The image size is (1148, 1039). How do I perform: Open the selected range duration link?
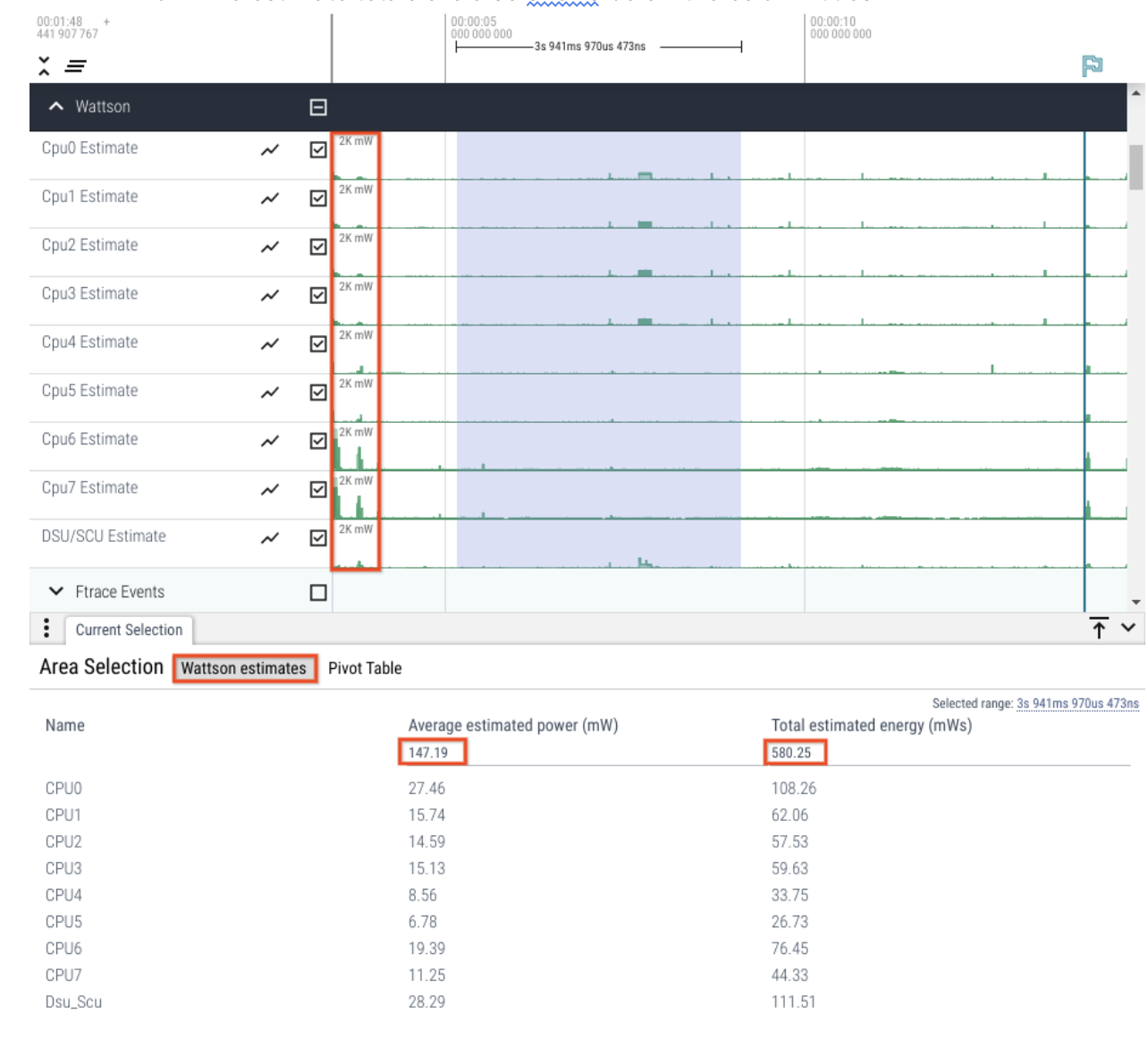[x=1077, y=704]
